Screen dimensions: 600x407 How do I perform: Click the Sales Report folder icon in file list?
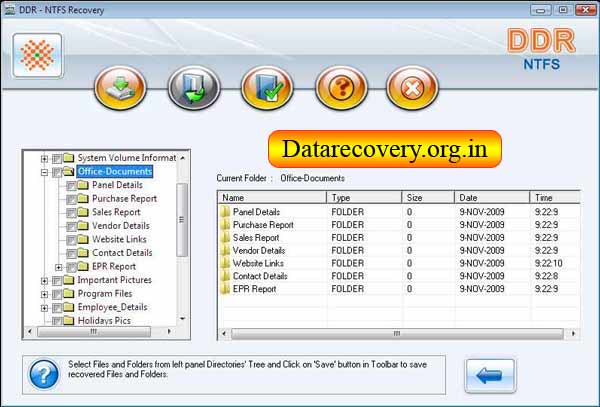(x=225, y=238)
